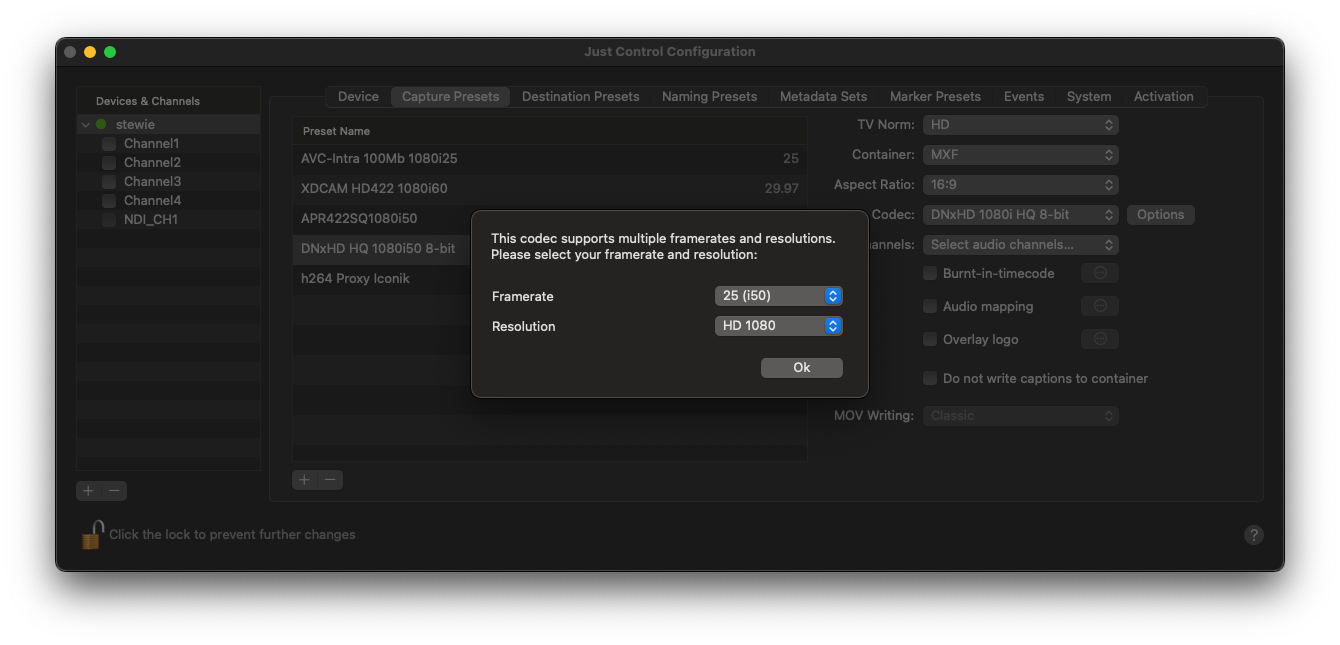This screenshot has height=645, width=1340.
Task: Toggle the Burnt-in-timecode checkbox
Action: click(930, 273)
